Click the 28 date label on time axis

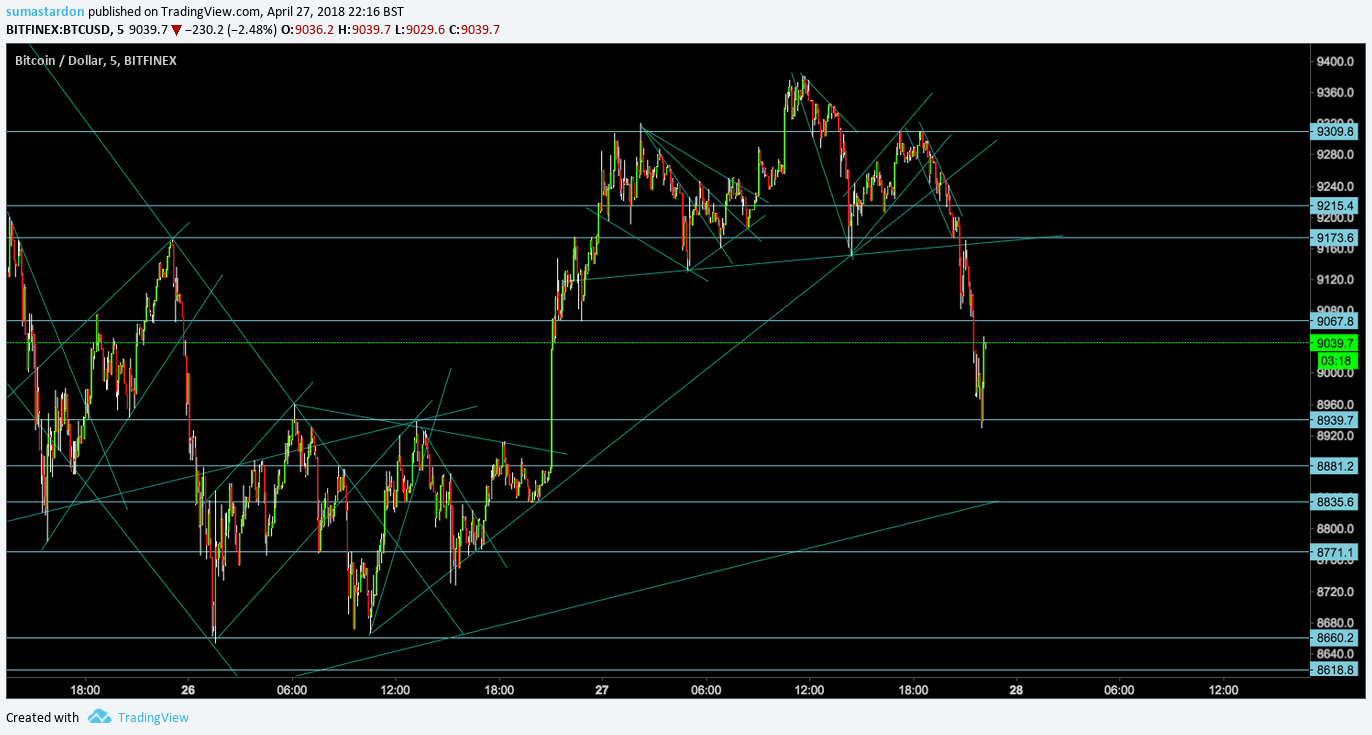point(1016,690)
